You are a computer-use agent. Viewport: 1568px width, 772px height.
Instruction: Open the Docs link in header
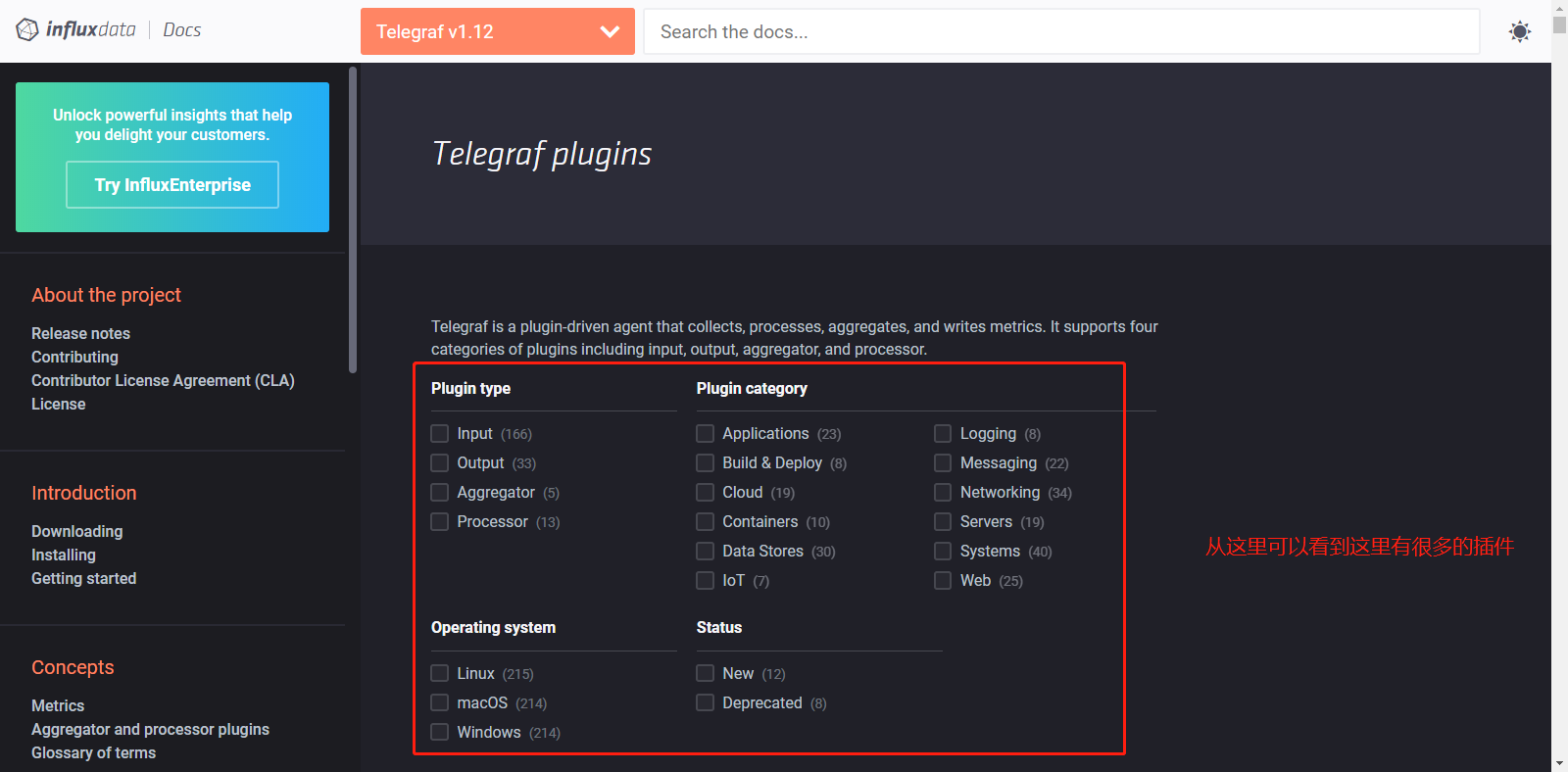[181, 29]
